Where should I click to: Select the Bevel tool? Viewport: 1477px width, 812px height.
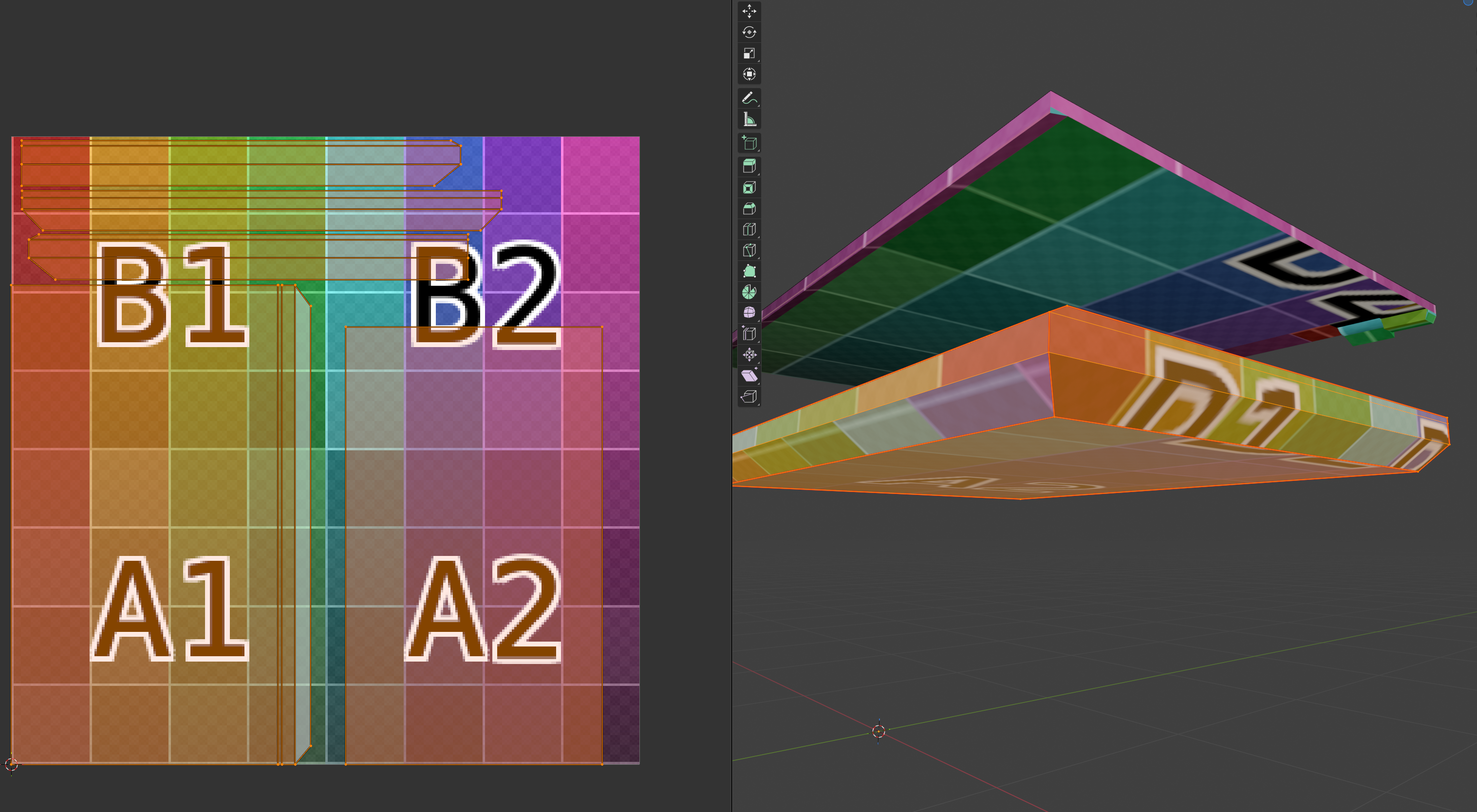(749, 208)
